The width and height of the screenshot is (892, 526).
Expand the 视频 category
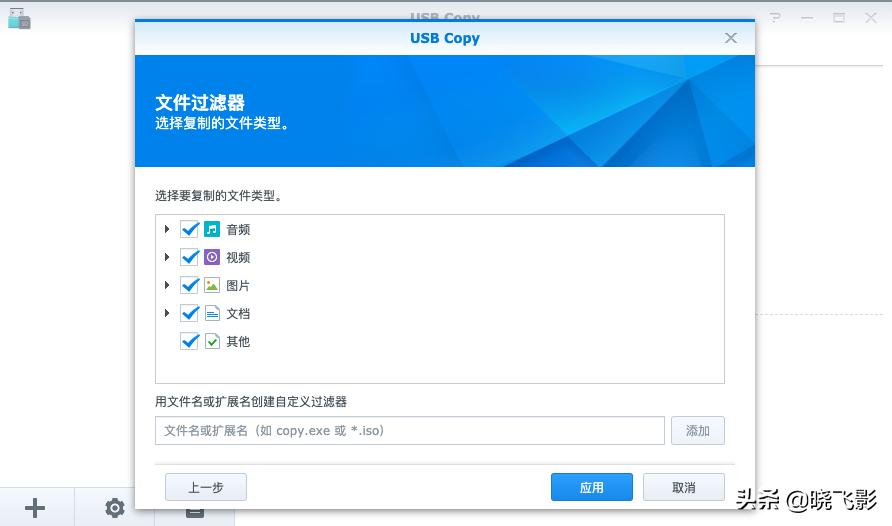167,257
